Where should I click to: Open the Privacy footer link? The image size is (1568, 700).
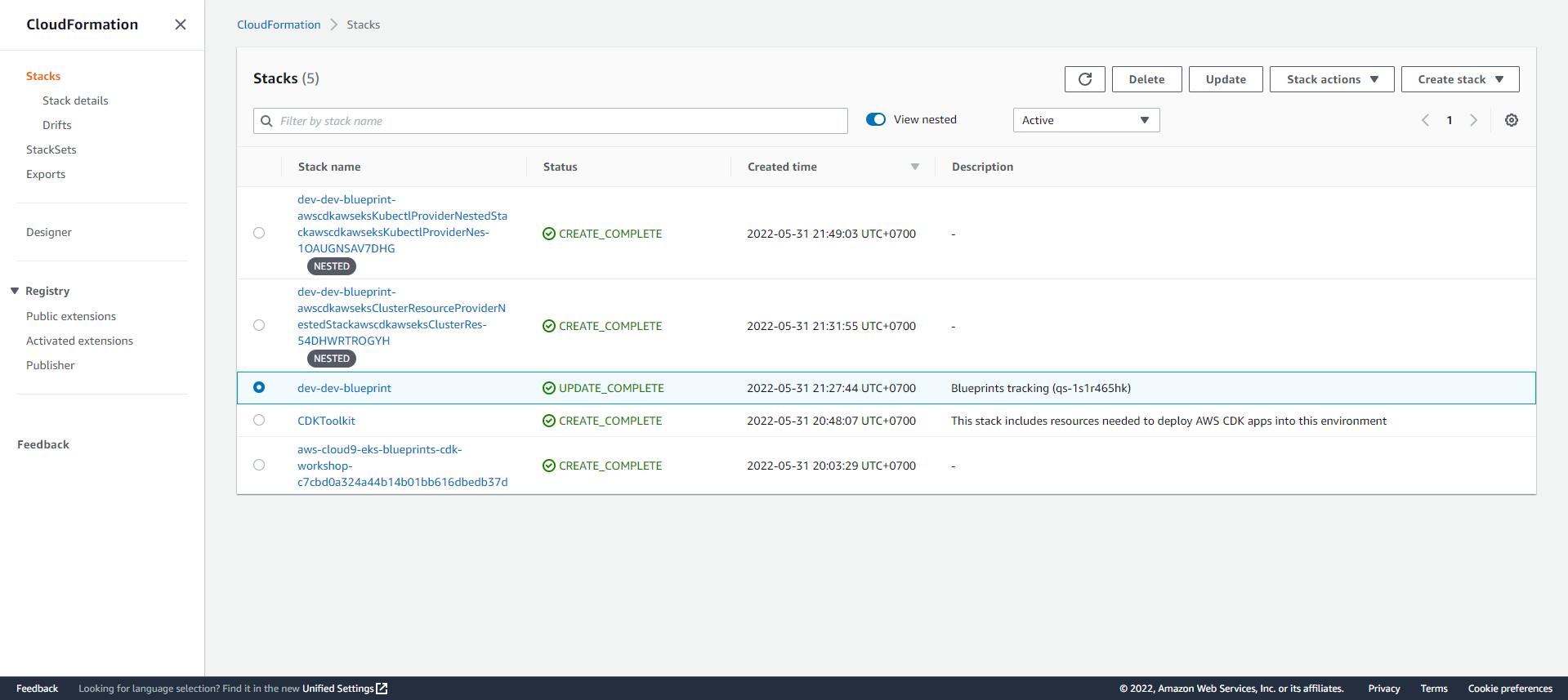(1384, 689)
